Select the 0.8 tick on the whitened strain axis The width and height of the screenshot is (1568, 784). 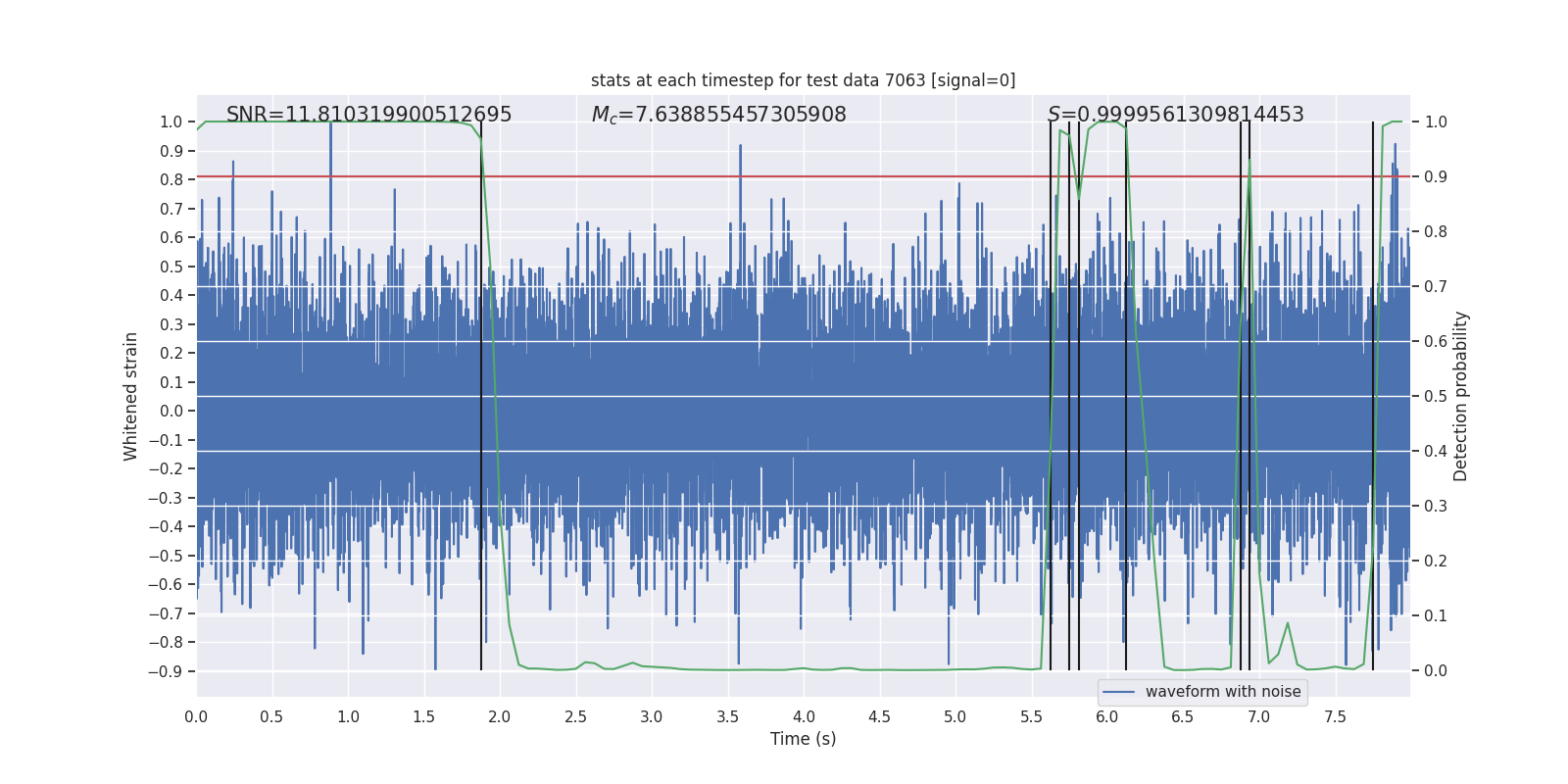pyautogui.click(x=171, y=179)
